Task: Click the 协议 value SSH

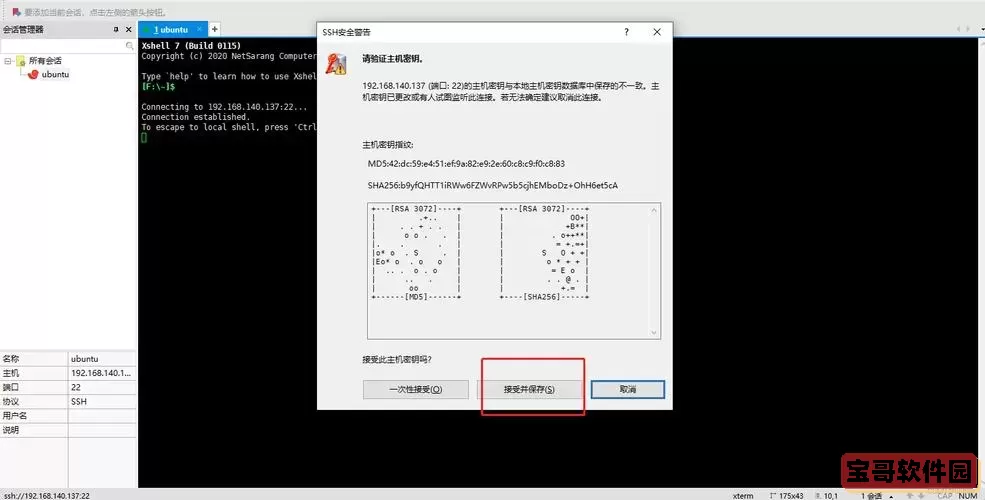Action: pos(79,401)
